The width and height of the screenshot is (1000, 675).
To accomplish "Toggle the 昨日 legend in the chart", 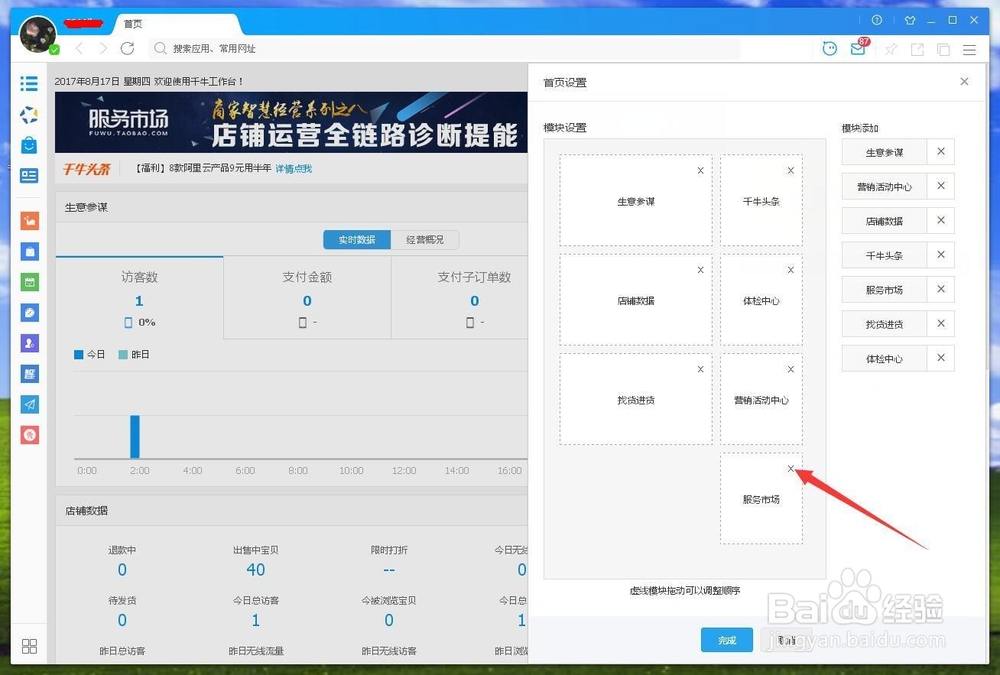I will [x=134, y=355].
